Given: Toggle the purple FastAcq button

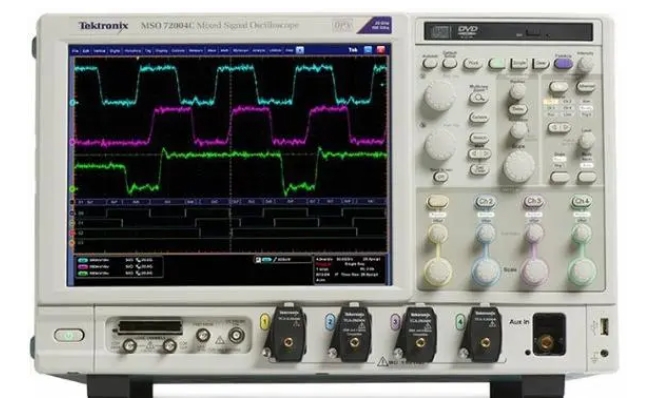Looking at the screenshot, I should [563, 63].
